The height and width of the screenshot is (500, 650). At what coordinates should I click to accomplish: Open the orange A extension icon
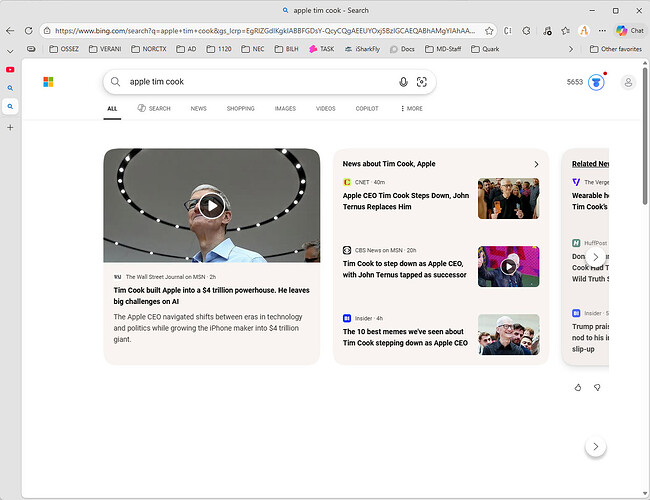coord(584,31)
